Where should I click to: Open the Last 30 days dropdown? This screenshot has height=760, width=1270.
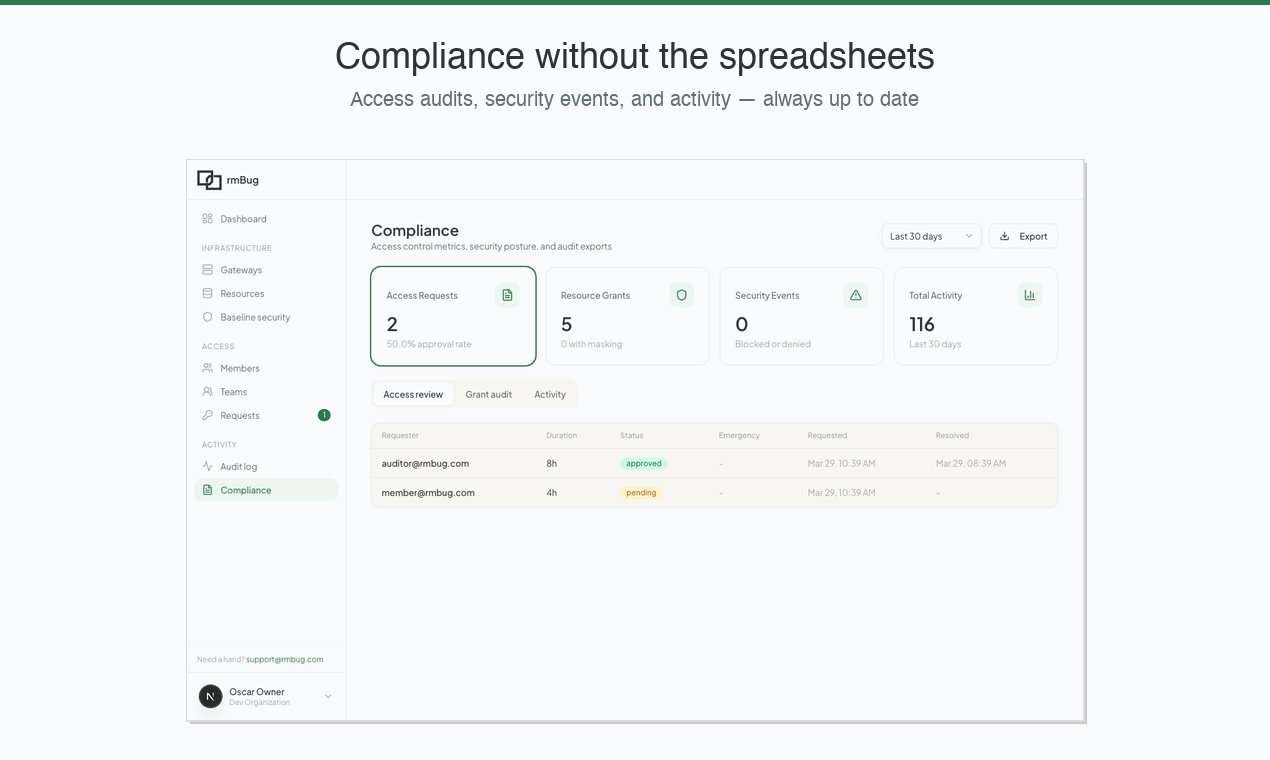coord(931,237)
